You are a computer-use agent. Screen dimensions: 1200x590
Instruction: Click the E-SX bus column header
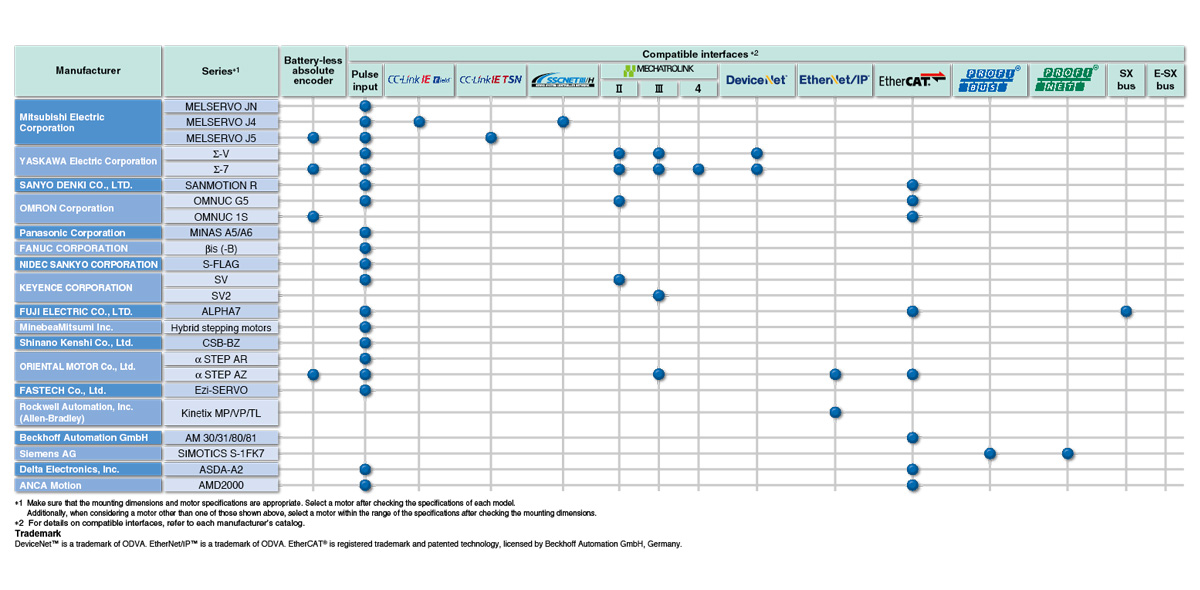[x=1165, y=80]
